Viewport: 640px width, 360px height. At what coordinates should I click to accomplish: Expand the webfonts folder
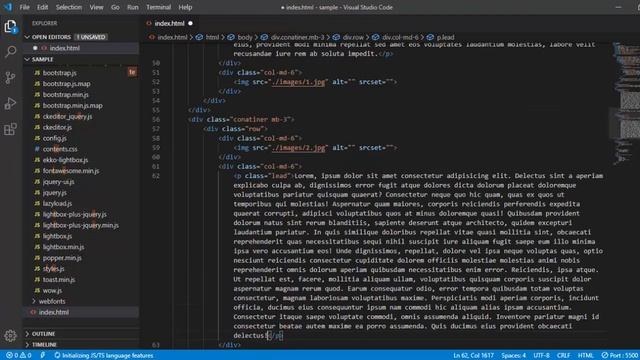point(52,301)
